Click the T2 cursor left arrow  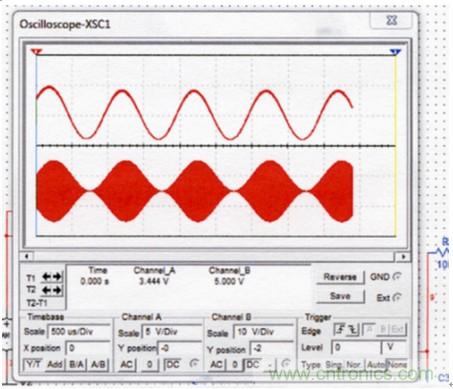[47, 290]
